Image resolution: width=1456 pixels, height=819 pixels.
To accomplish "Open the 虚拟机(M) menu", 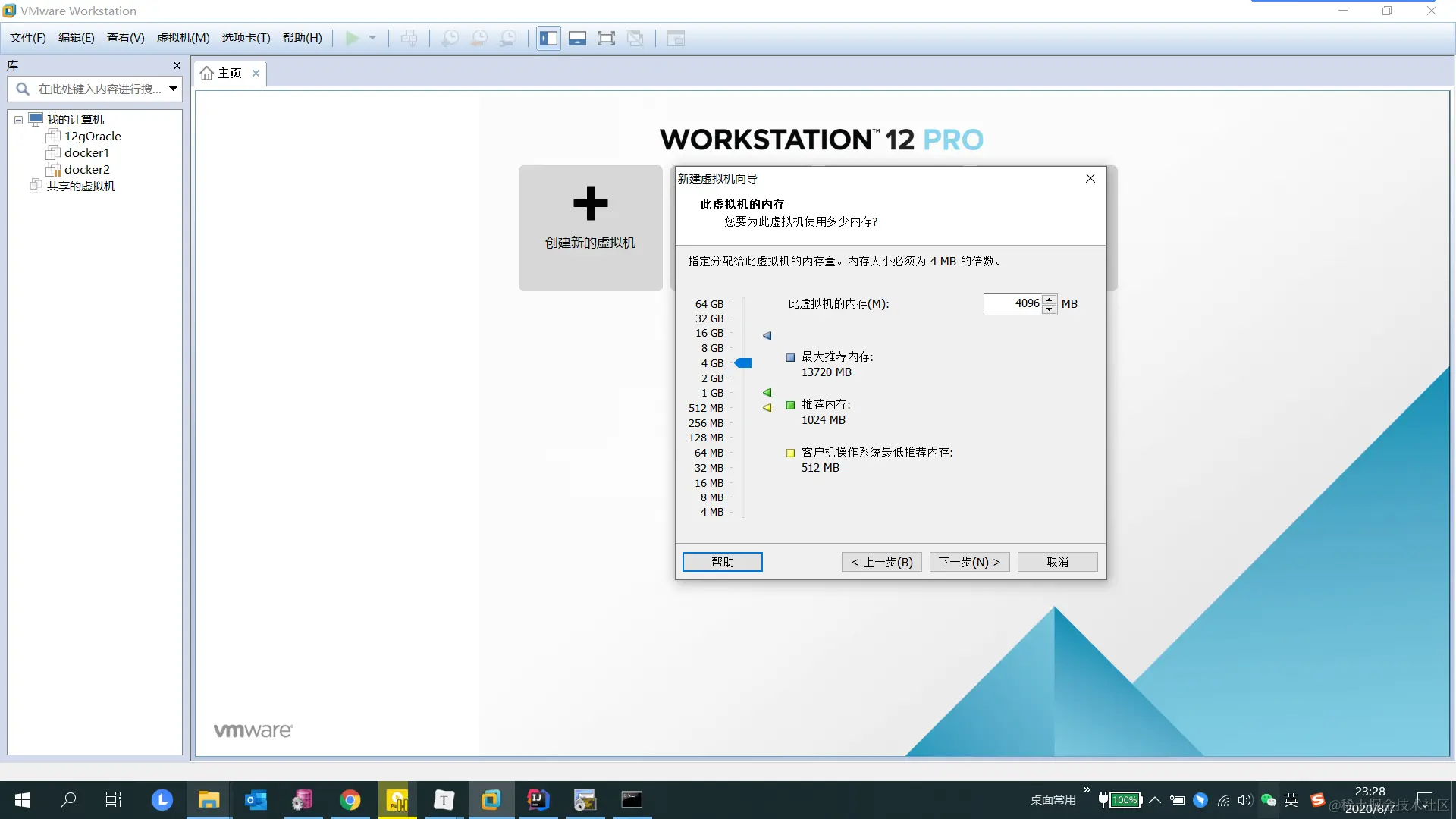I will click(x=183, y=38).
